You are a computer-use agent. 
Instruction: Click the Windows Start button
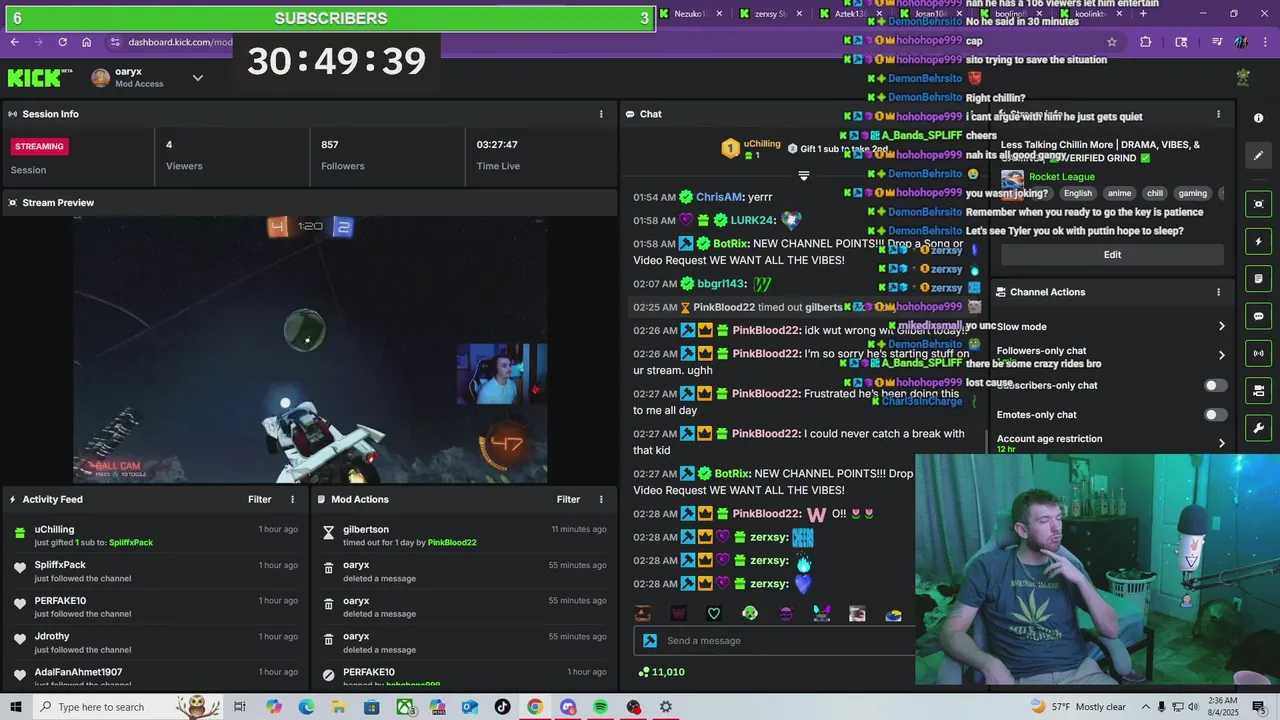pos(16,707)
